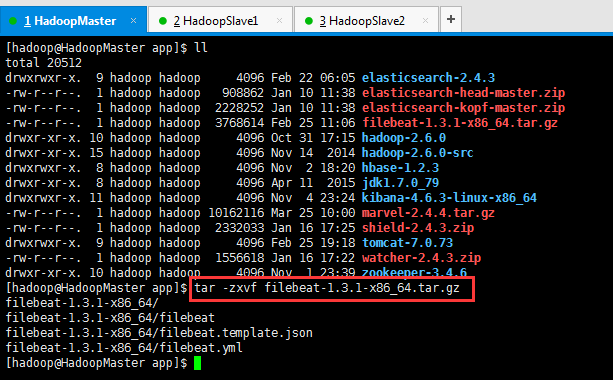The image size is (613, 380).
Task: Switch to the HadoopMaster session tab
Action: tap(73, 20)
